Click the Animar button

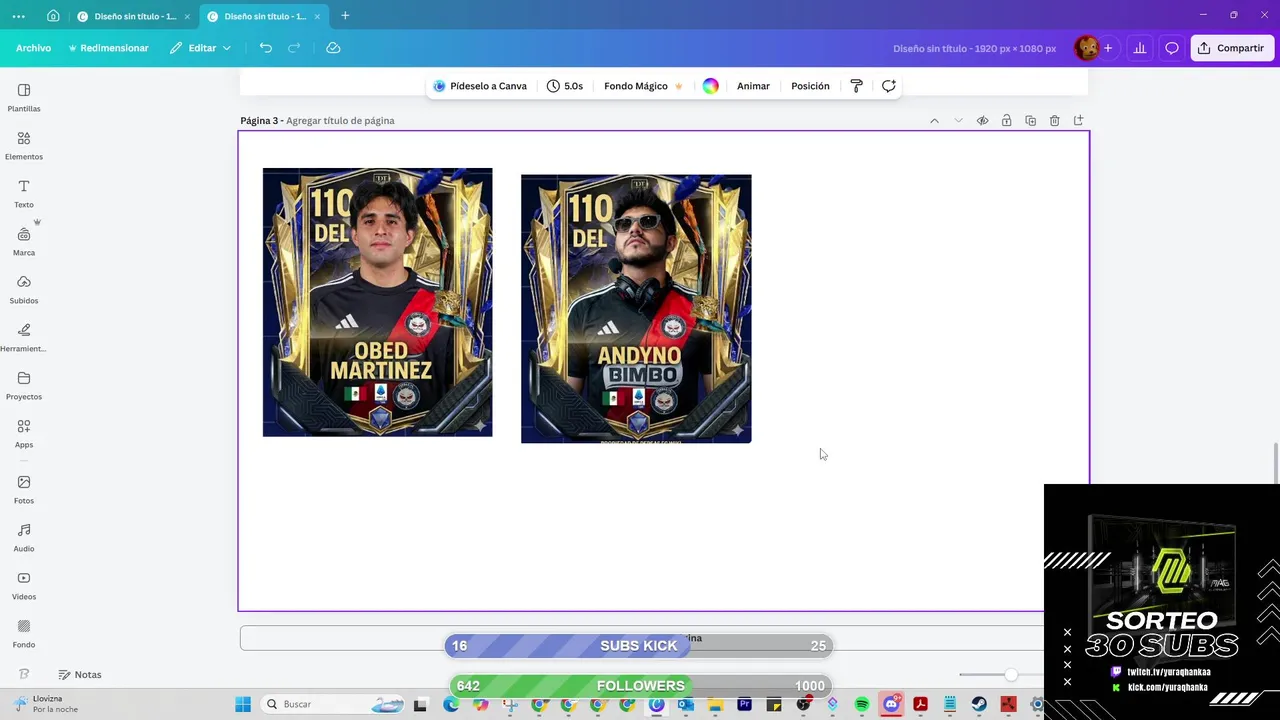753,86
